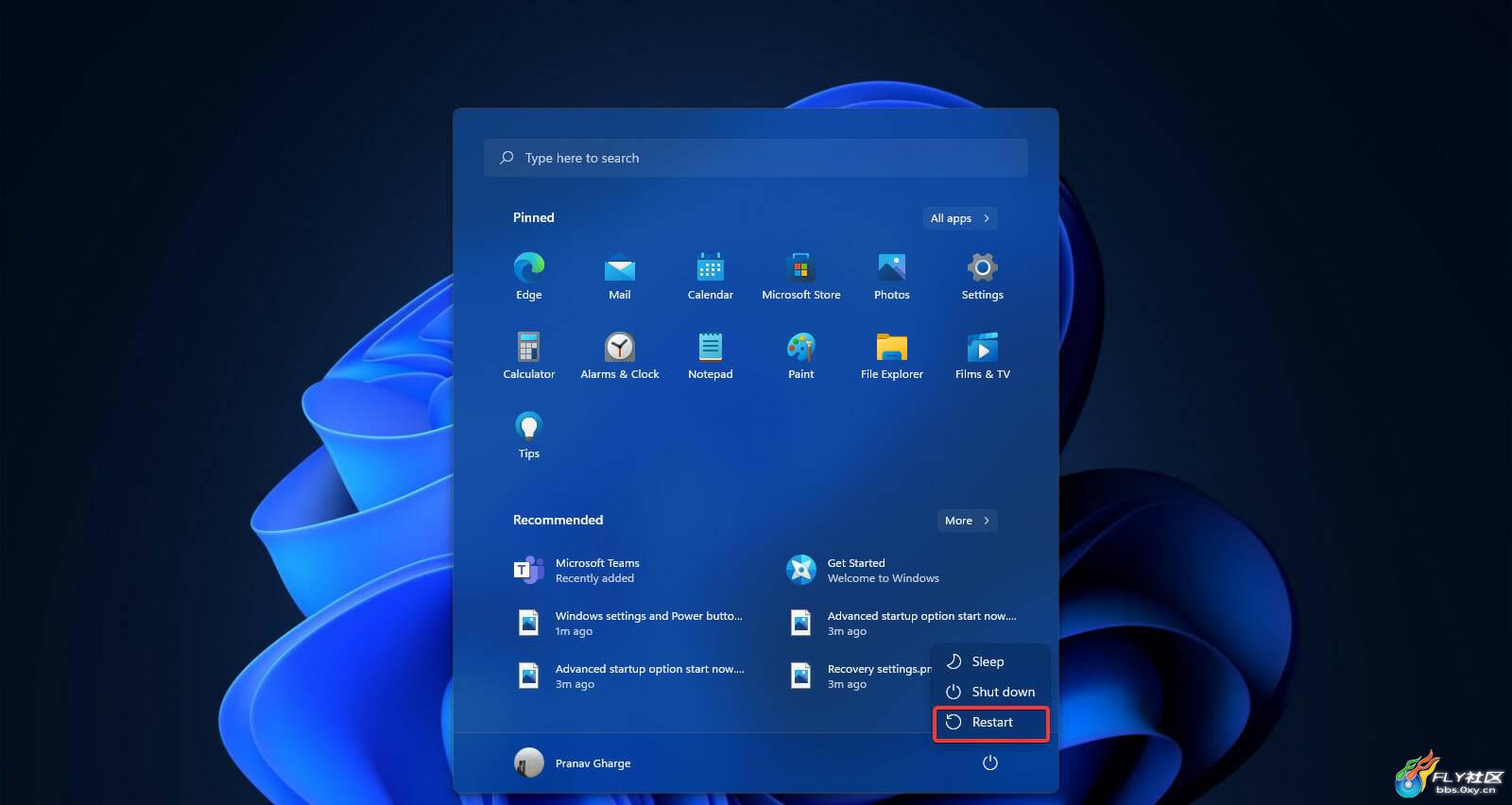The width and height of the screenshot is (1512, 805).
Task: Launch the Calculator app
Action: click(529, 355)
